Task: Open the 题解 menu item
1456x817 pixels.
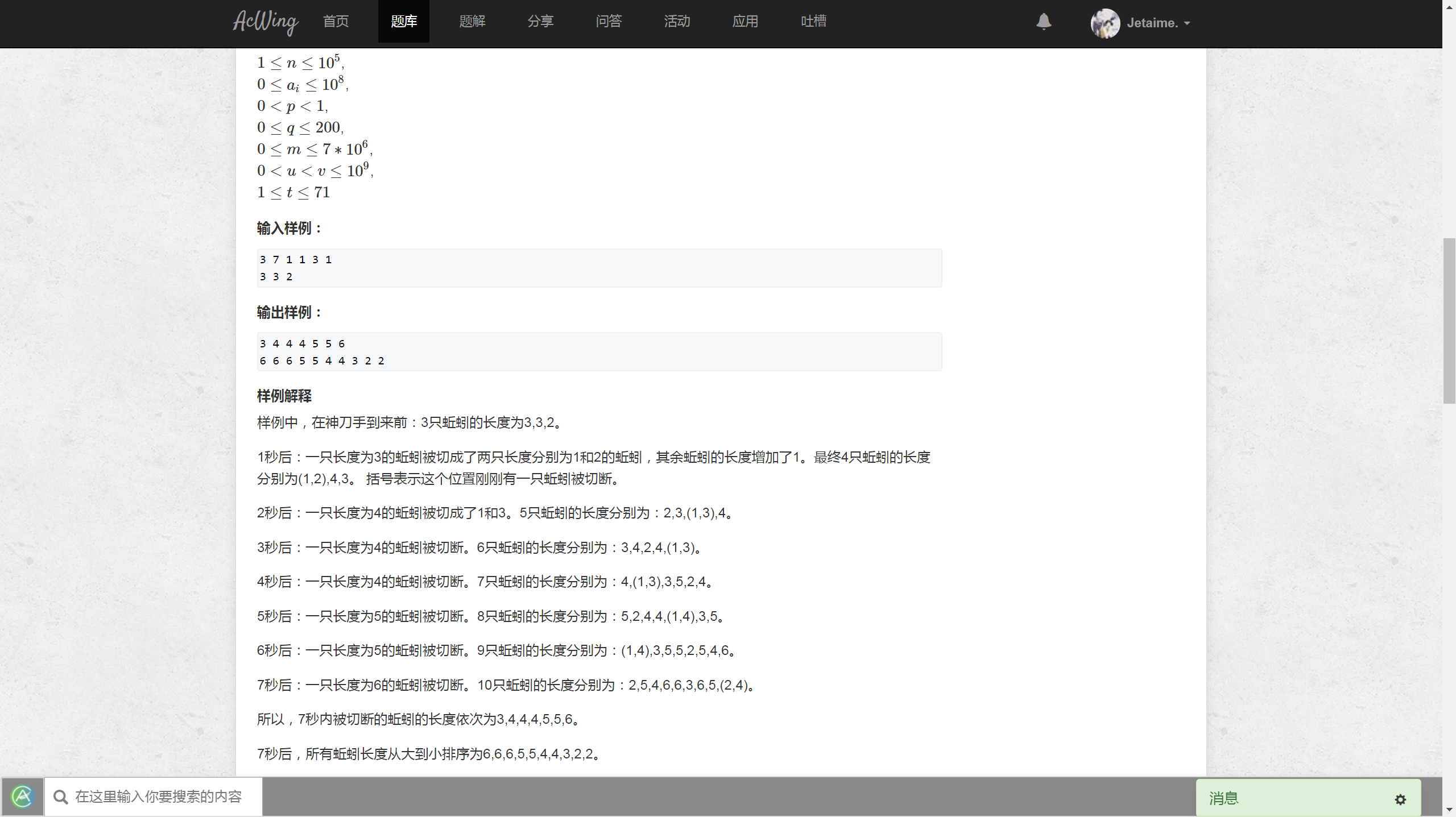Action: click(x=472, y=22)
